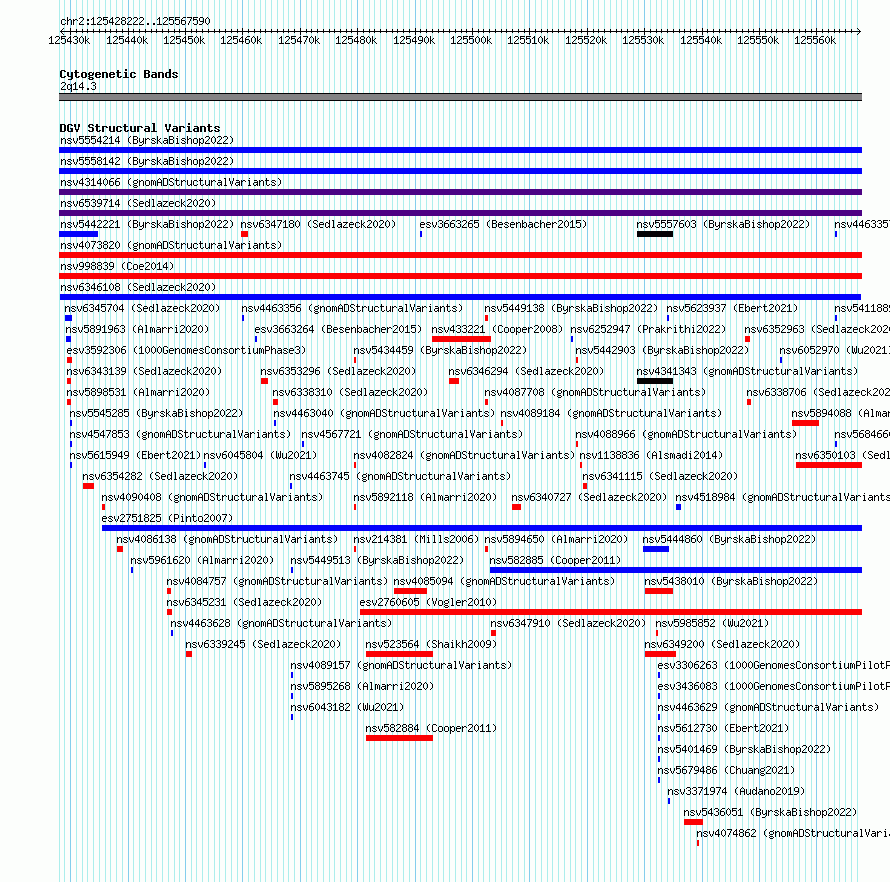The image size is (890, 882).
Task: Select the red bar below nsv4085094
Action: click(410, 591)
